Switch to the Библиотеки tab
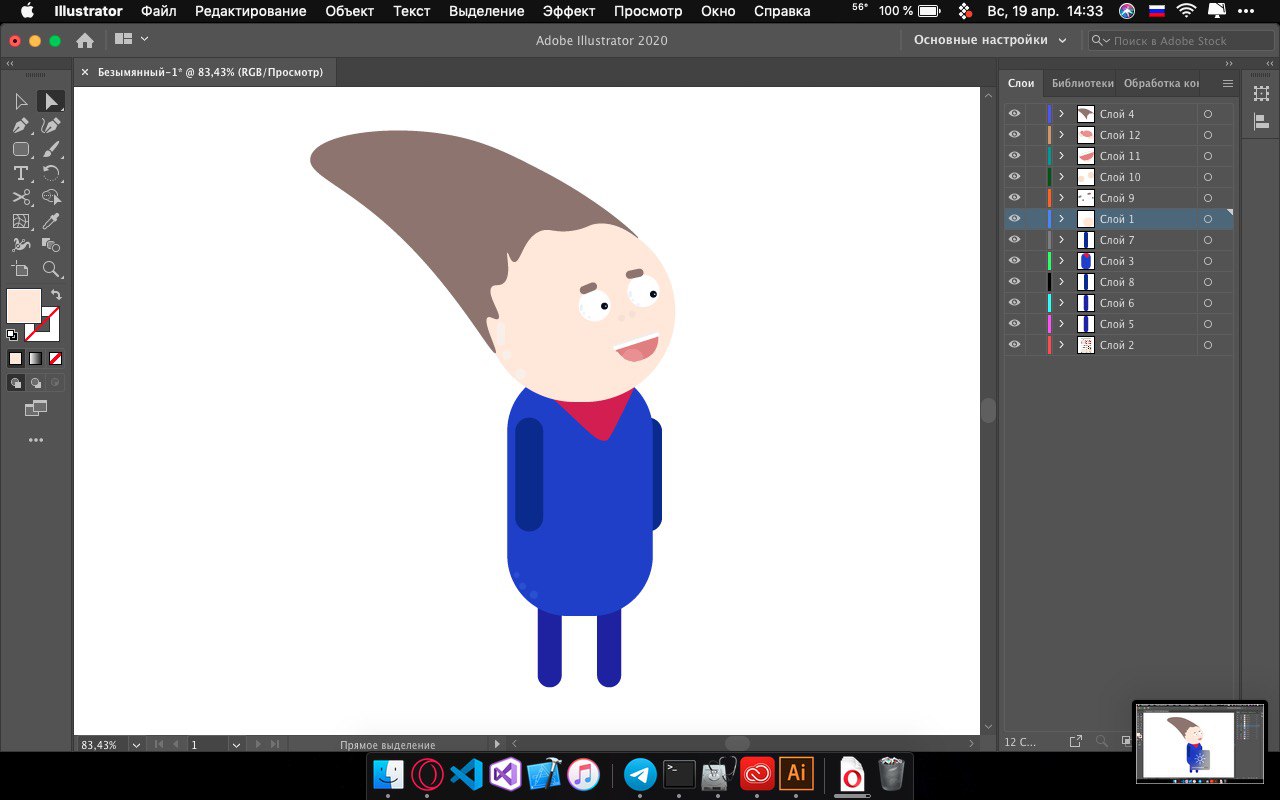Screen dimensions: 1280x800 1082,83
